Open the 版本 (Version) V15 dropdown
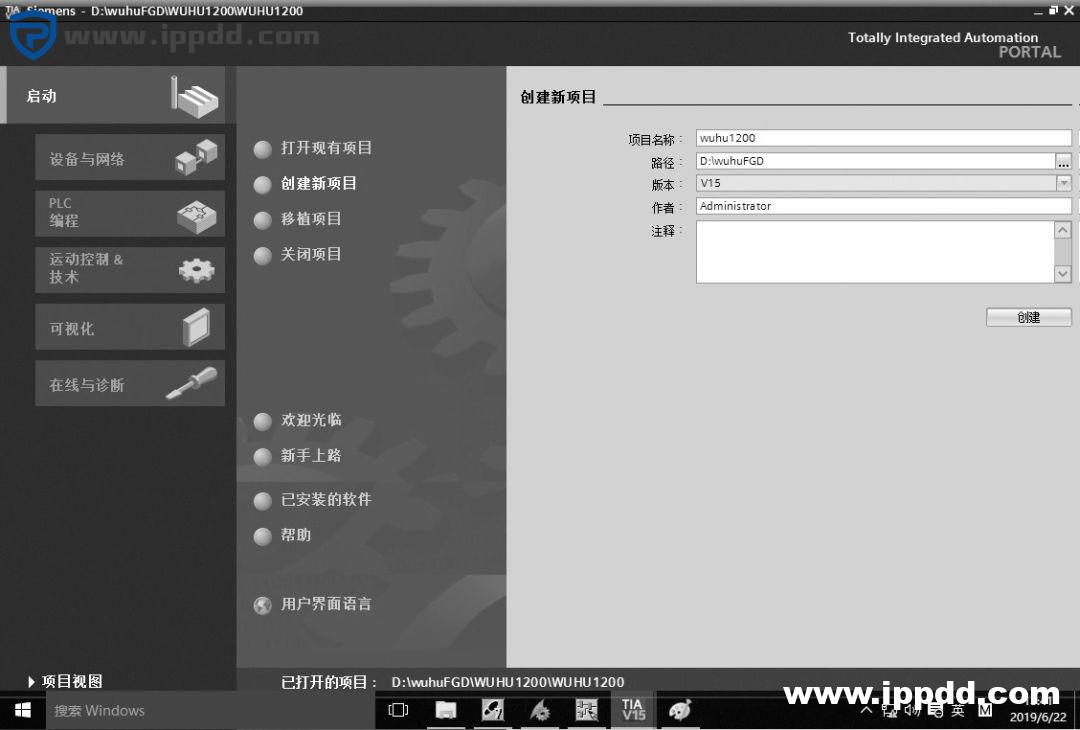 coord(1064,183)
